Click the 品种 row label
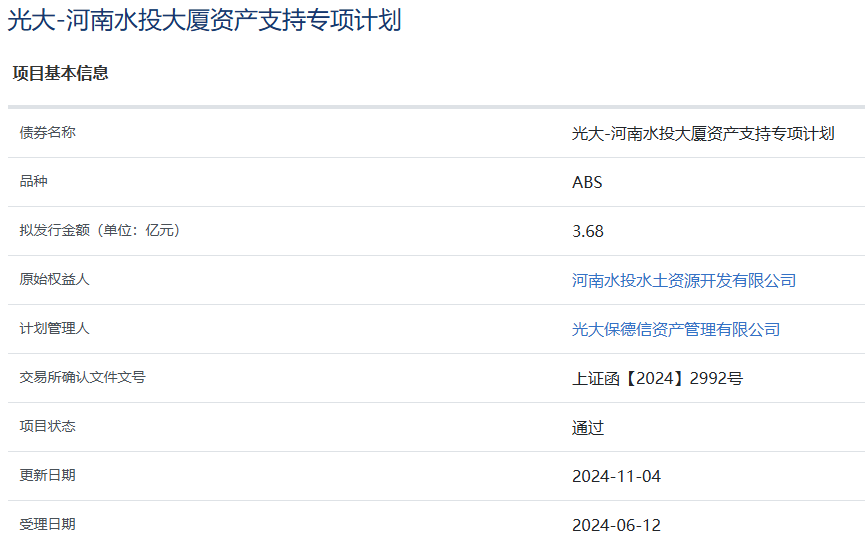The height and width of the screenshot is (539, 865). coord(33,181)
